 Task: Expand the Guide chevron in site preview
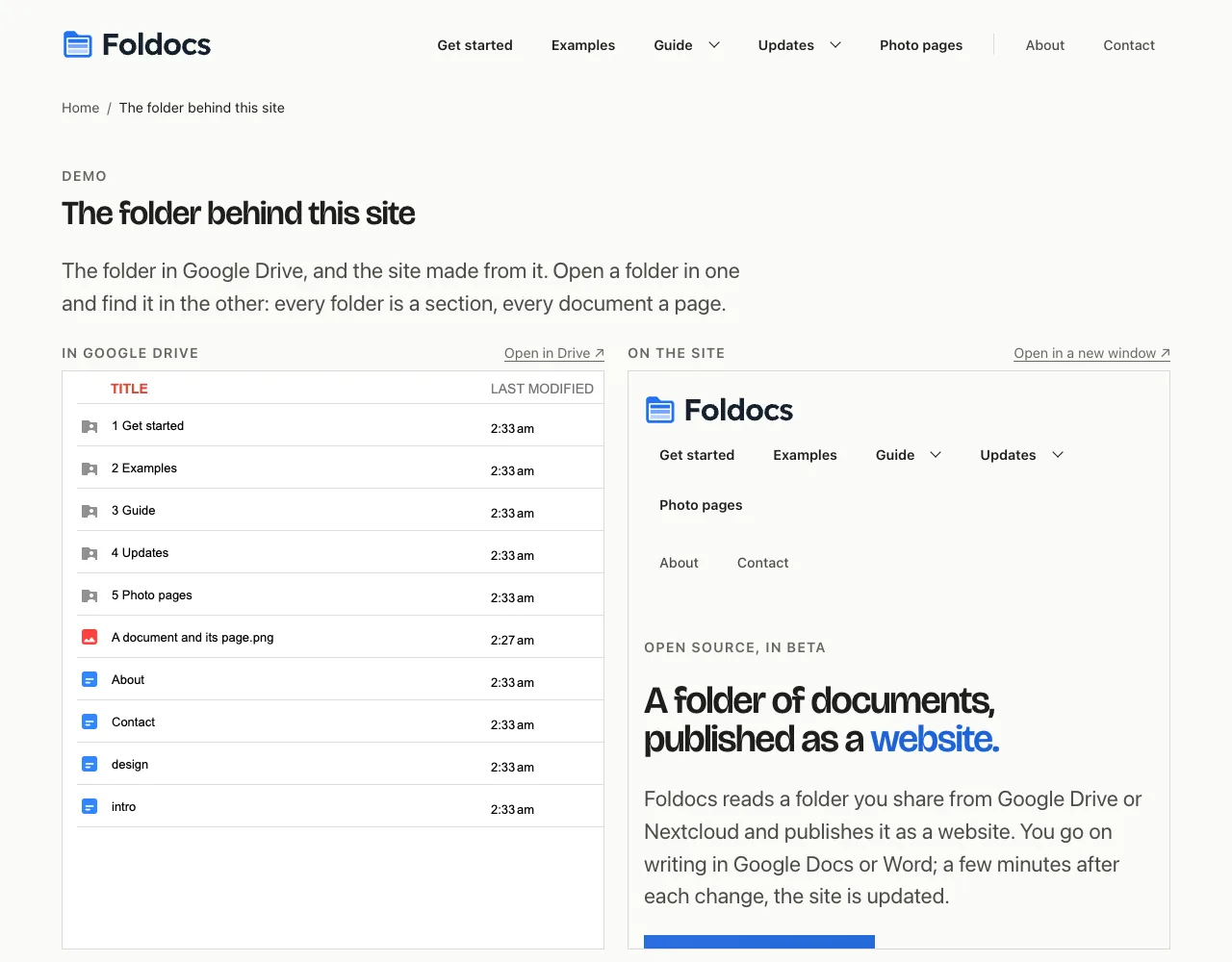[x=936, y=455]
